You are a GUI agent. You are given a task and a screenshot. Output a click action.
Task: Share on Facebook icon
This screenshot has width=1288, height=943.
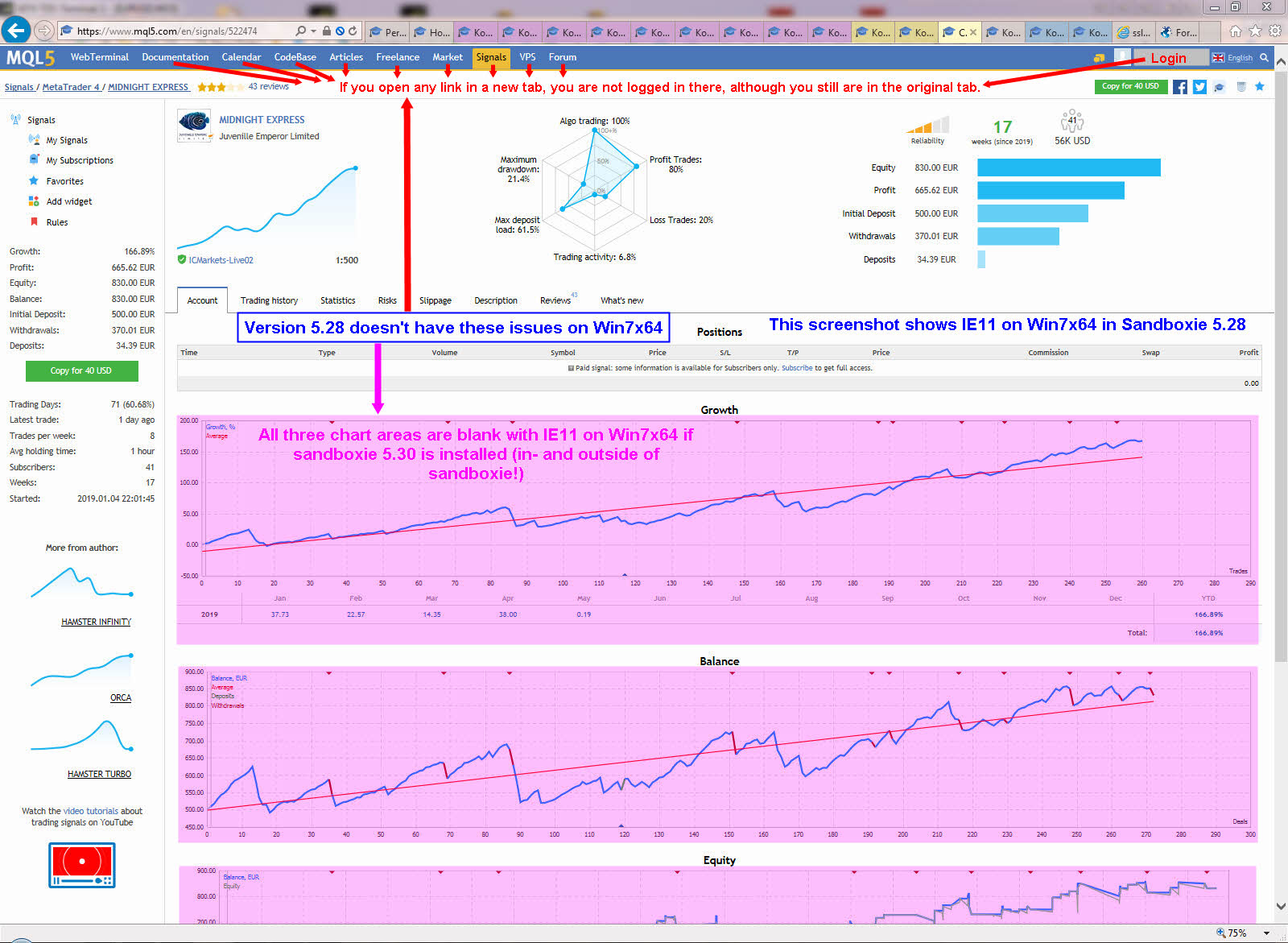[1180, 87]
